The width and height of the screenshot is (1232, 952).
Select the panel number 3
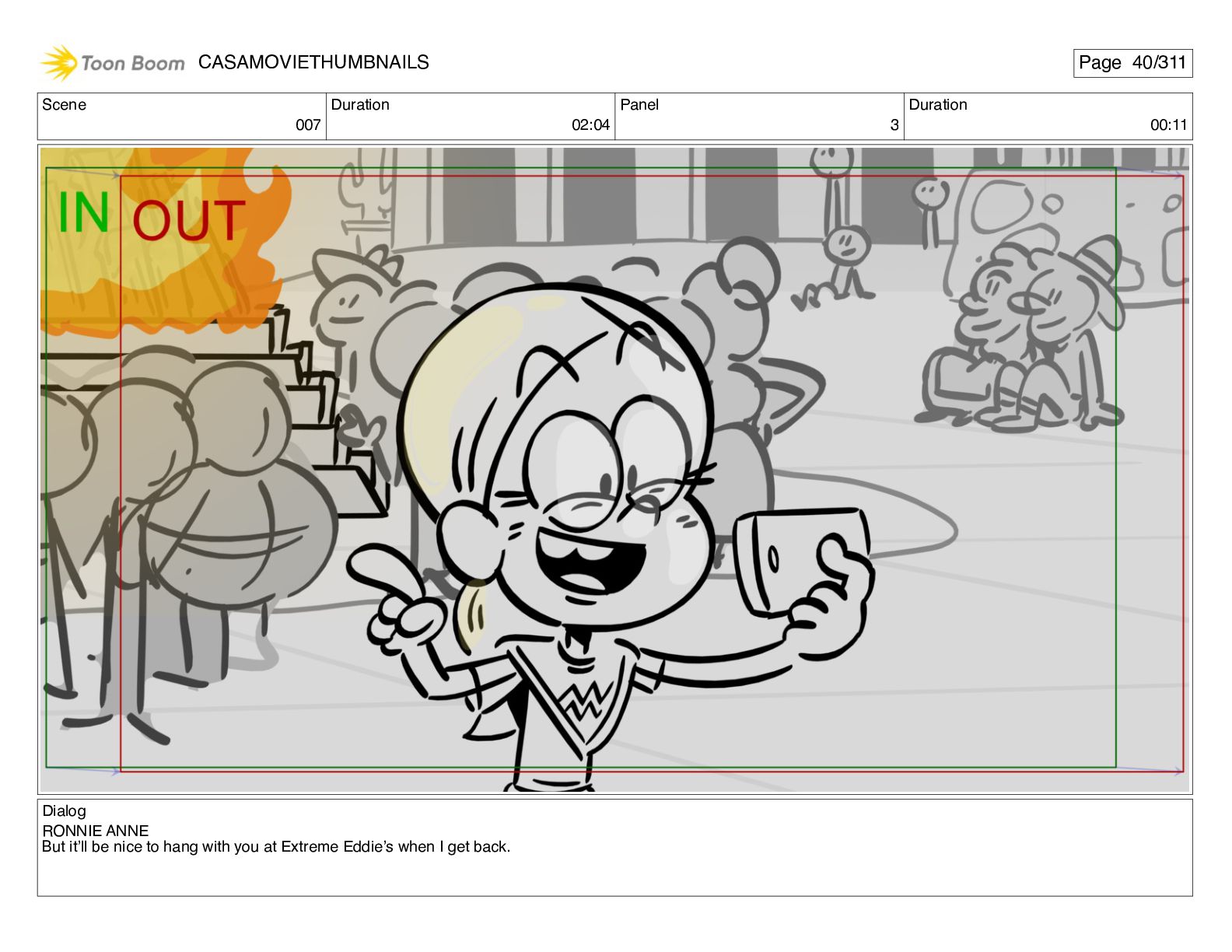click(x=894, y=125)
